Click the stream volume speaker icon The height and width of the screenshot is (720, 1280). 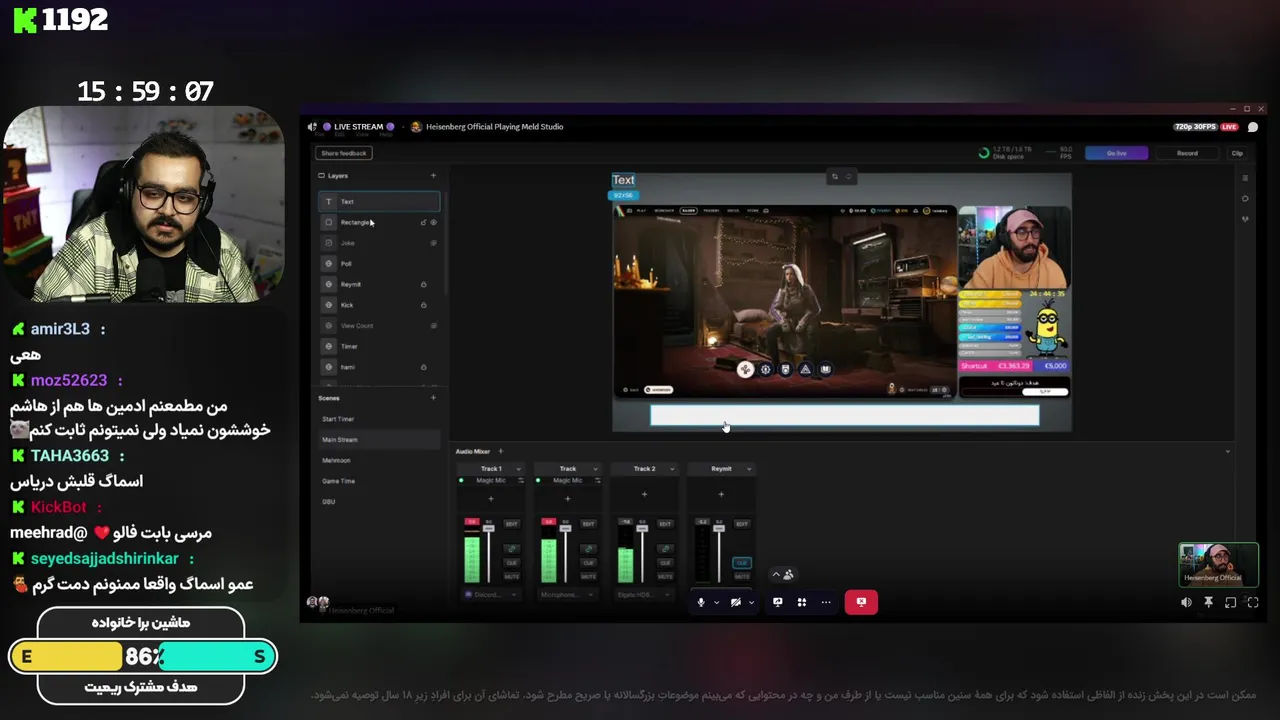[1186, 602]
